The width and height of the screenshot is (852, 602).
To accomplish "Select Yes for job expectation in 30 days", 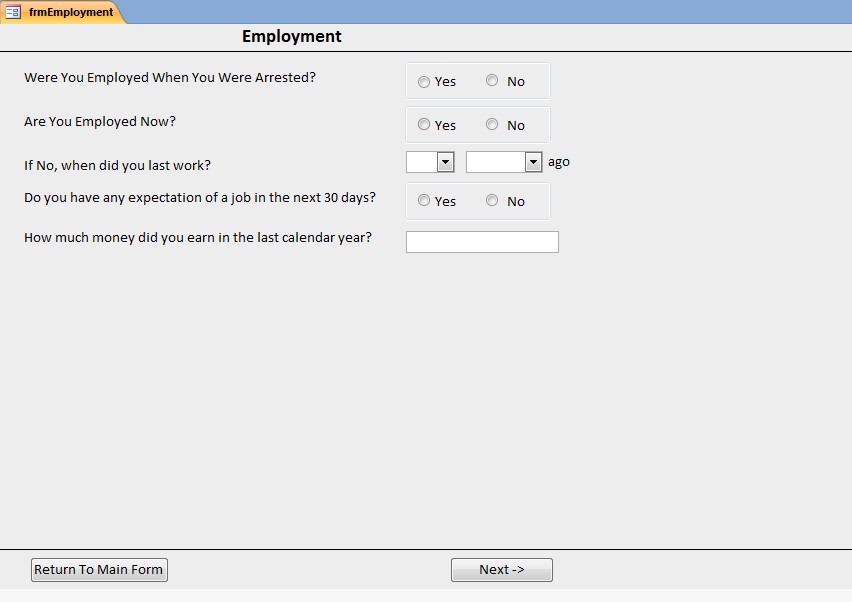I will pyautogui.click(x=424, y=200).
